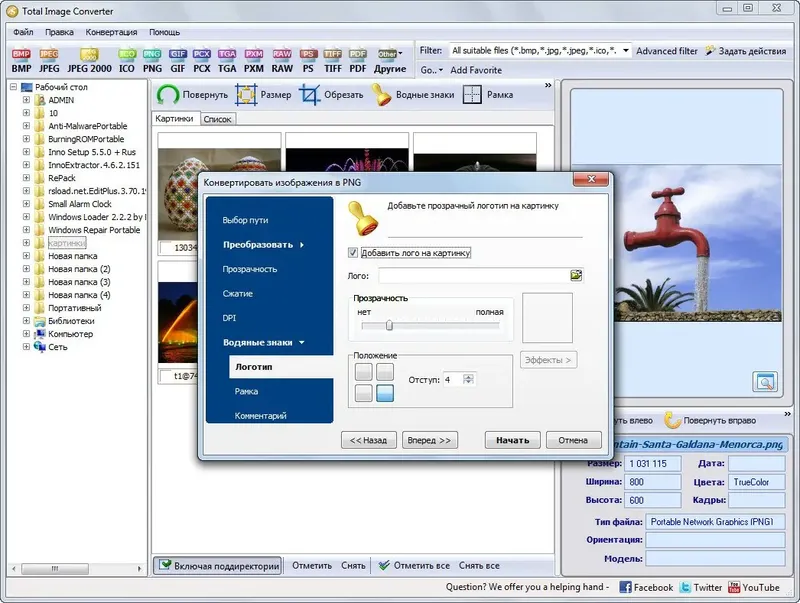Open the Facebook link icon
Image resolution: width=800 pixels, height=603 pixels.
(x=625, y=587)
